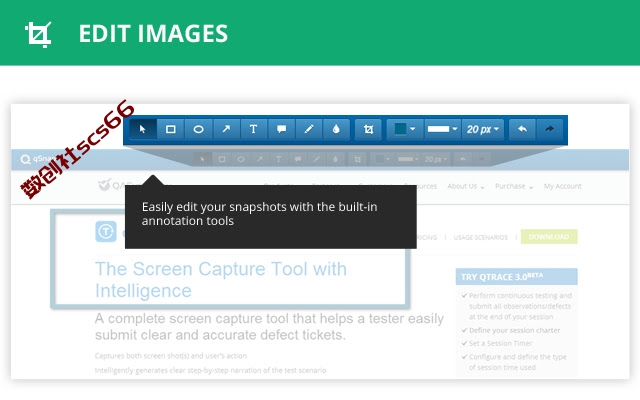
Task: Select the blur droplet tool
Action: tap(336, 129)
